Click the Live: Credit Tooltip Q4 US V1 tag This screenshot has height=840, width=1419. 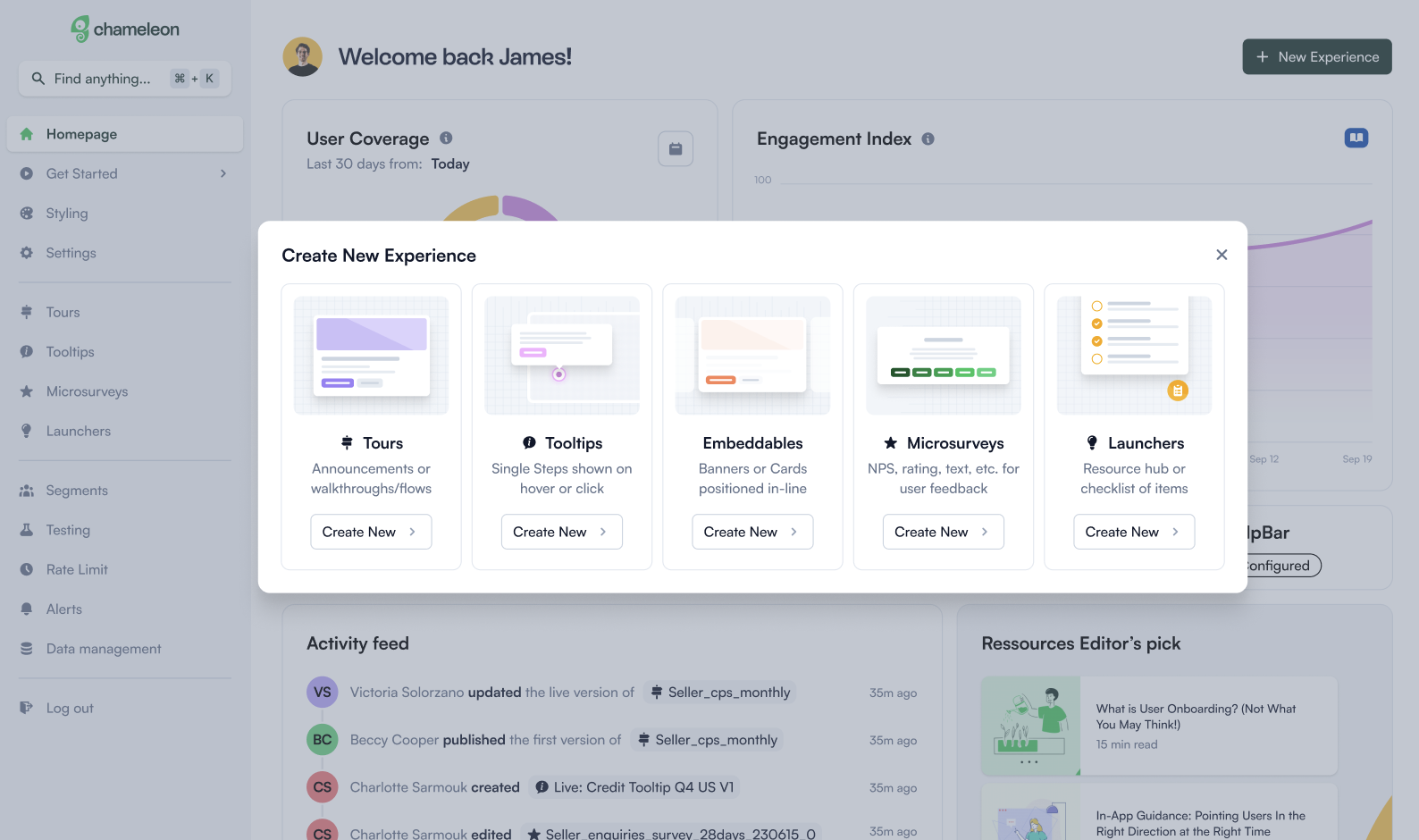(x=634, y=786)
